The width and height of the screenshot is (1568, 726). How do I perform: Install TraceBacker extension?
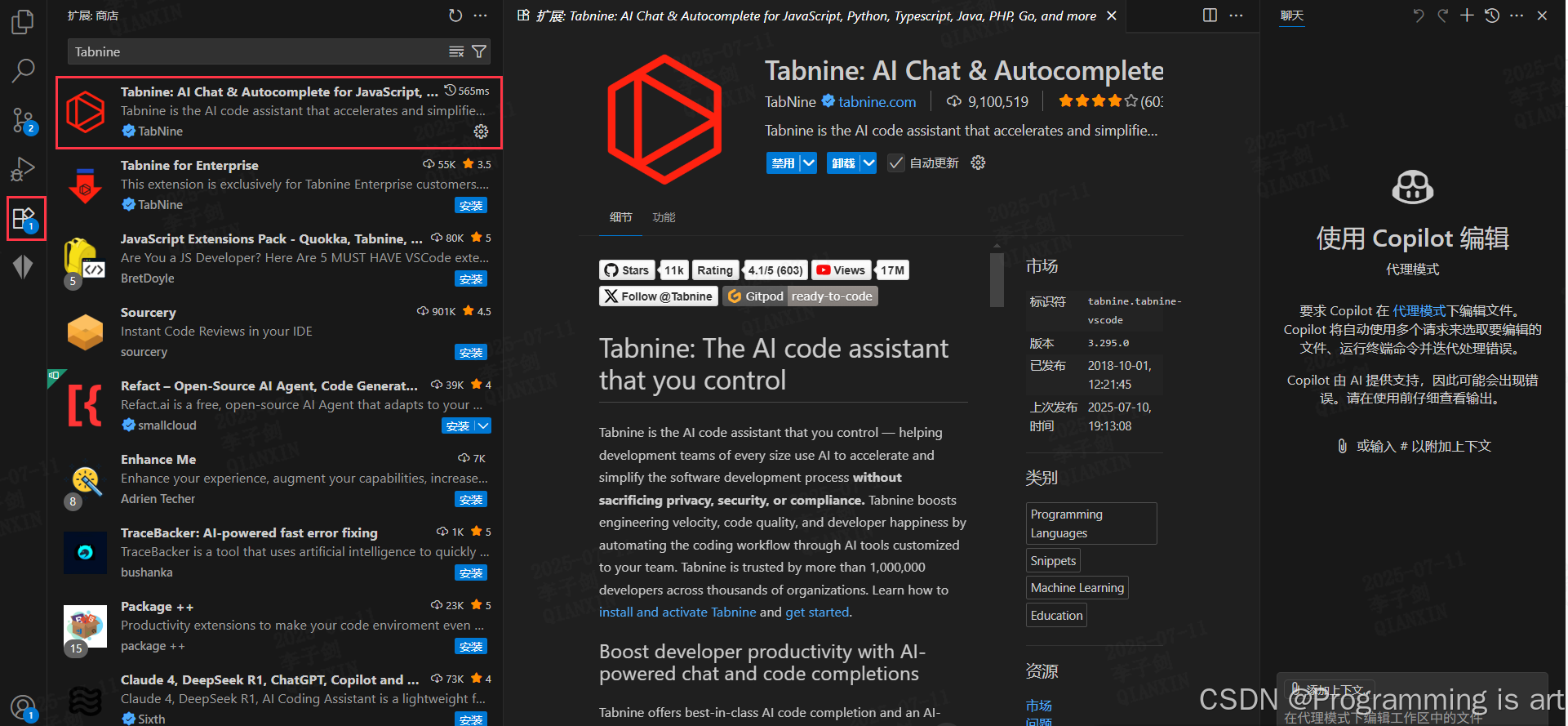click(471, 572)
